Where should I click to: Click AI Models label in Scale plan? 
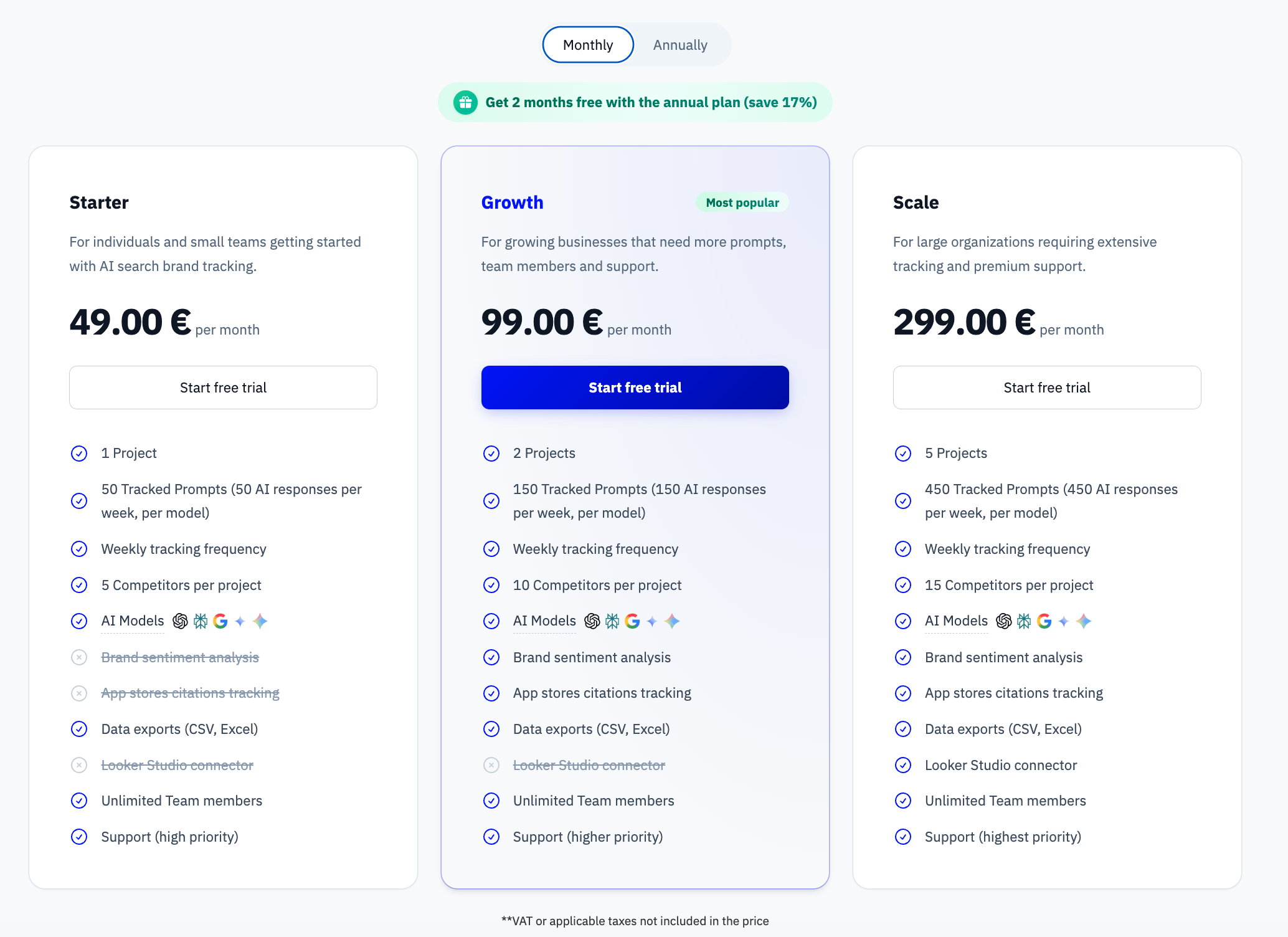[x=956, y=621]
